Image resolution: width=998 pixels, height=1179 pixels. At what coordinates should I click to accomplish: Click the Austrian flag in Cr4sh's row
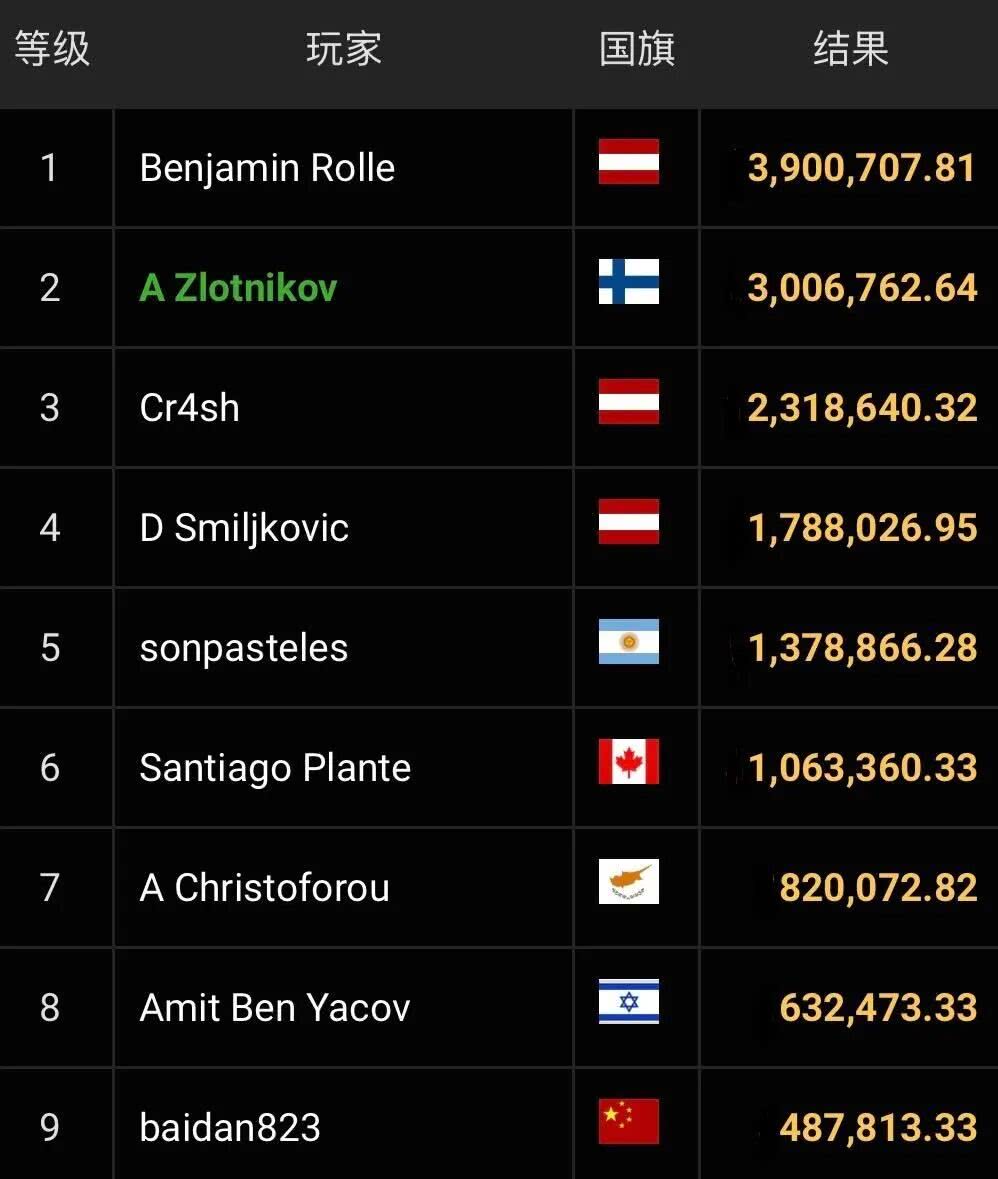coord(628,402)
